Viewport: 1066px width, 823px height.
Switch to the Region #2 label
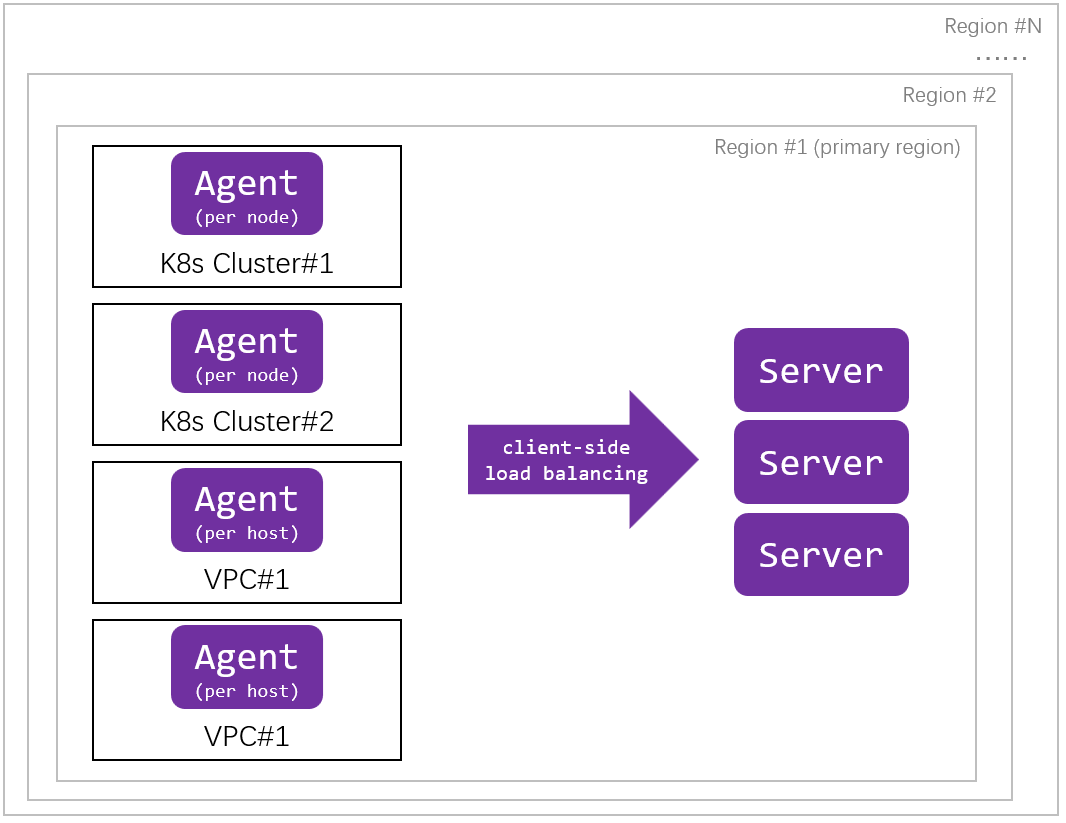(x=948, y=95)
